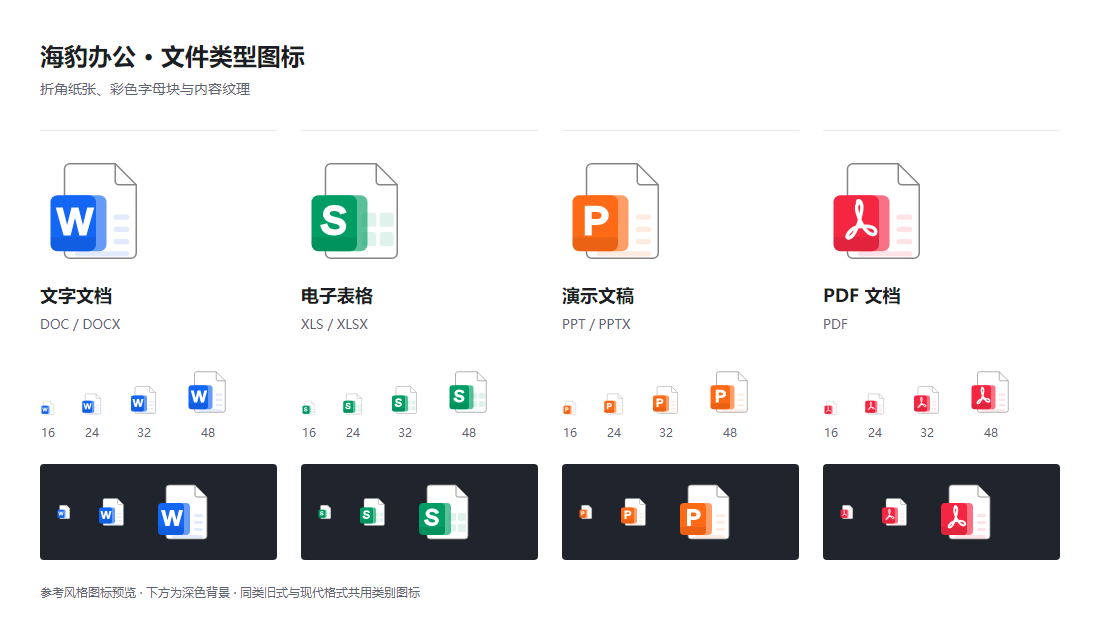
Task: Click the largest presentation icon on dark background
Action: (x=704, y=512)
